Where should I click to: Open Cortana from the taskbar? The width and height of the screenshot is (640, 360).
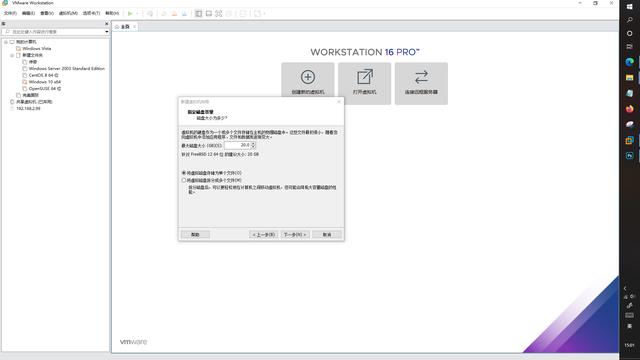(629, 33)
